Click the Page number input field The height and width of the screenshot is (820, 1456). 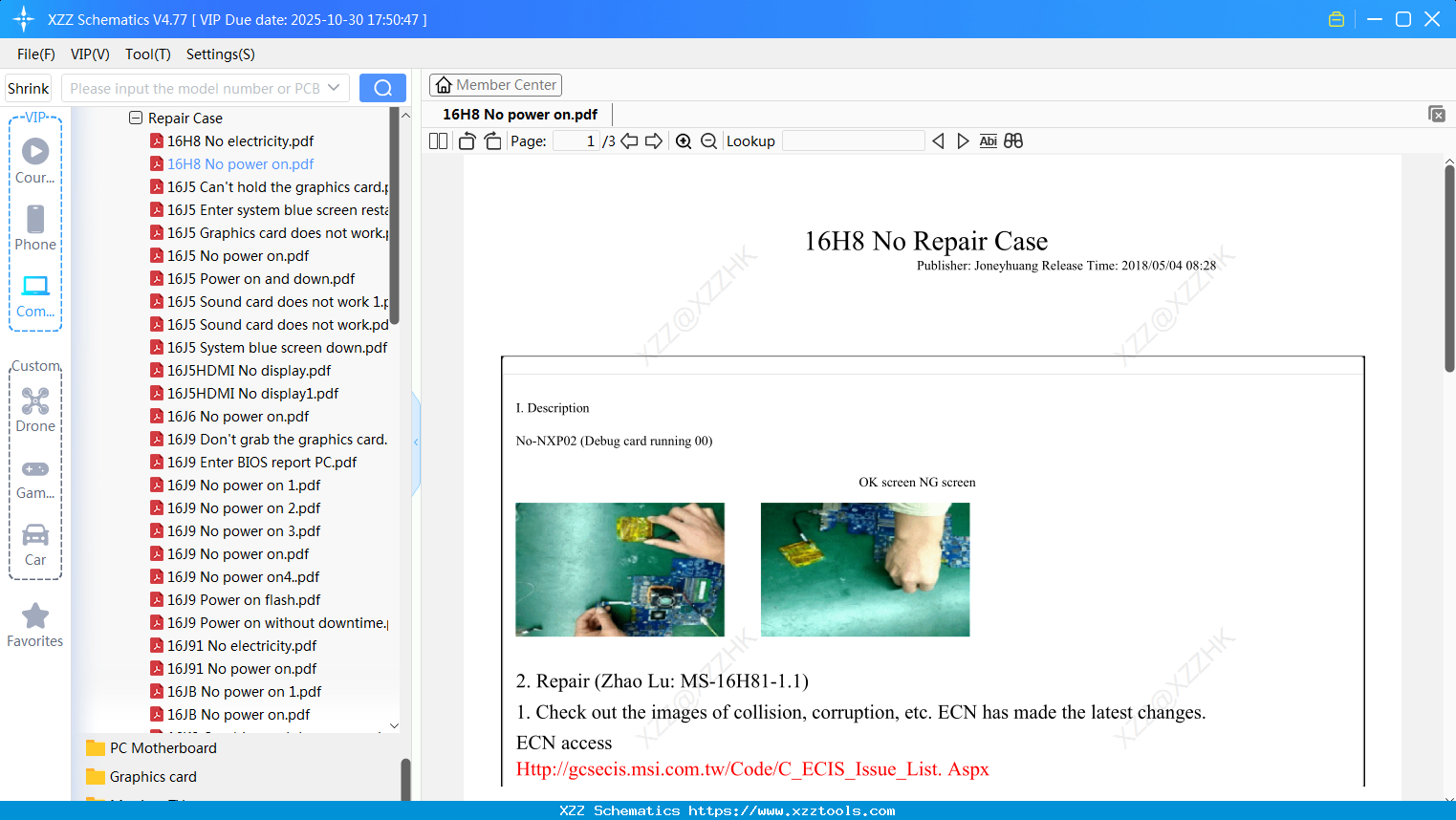[576, 141]
